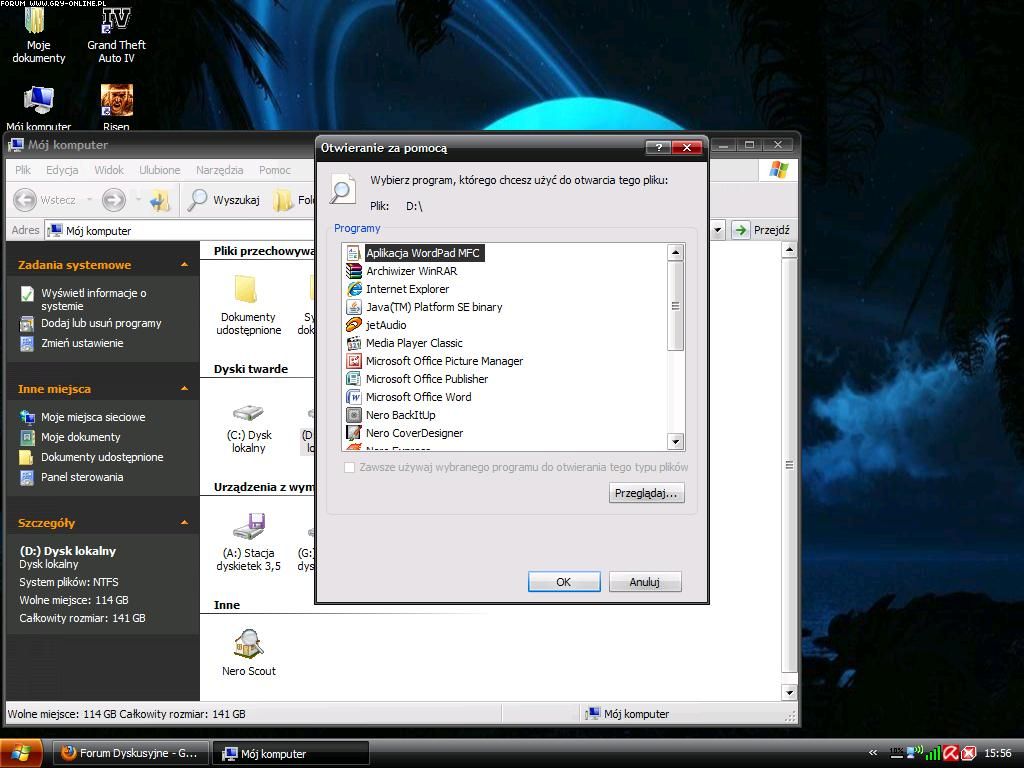Open the Dokumenty udostępnione folder icon
Image resolution: width=1024 pixels, height=768 pixels.
tap(248, 290)
